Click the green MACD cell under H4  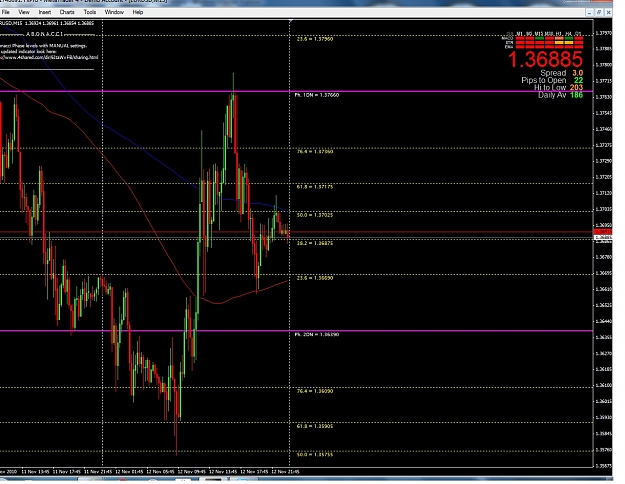pos(569,38)
